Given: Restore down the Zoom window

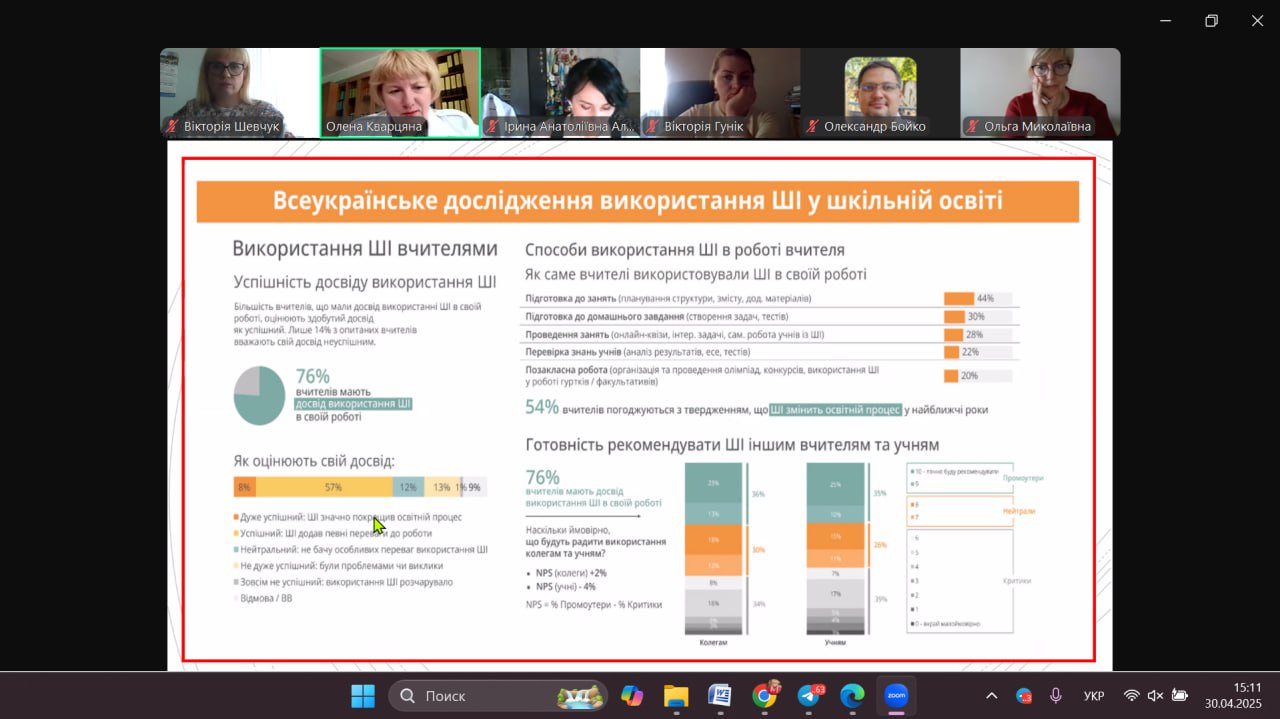Looking at the screenshot, I should 1211,21.
